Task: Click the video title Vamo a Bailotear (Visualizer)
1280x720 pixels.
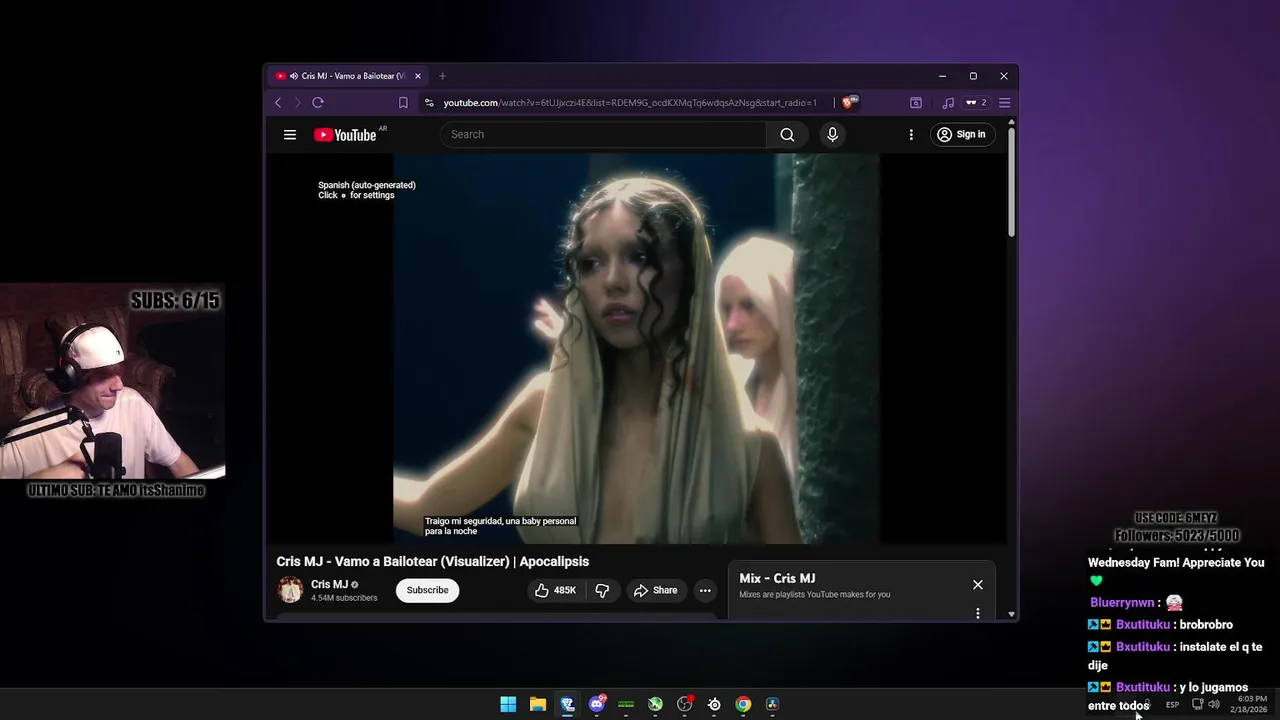Action: (x=432, y=562)
